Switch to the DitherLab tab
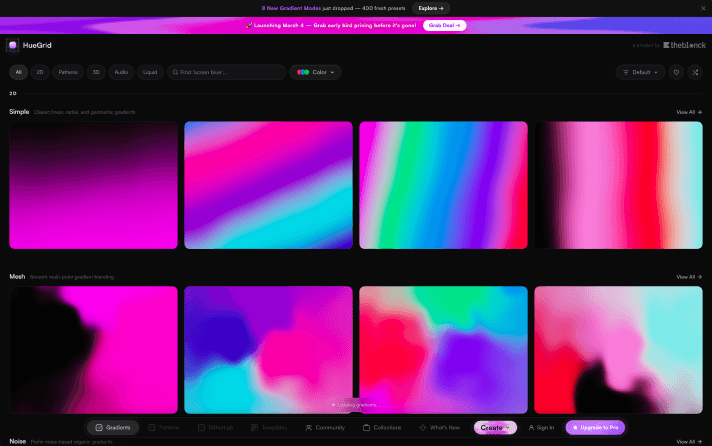The height and width of the screenshot is (446, 712). [216, 427]
